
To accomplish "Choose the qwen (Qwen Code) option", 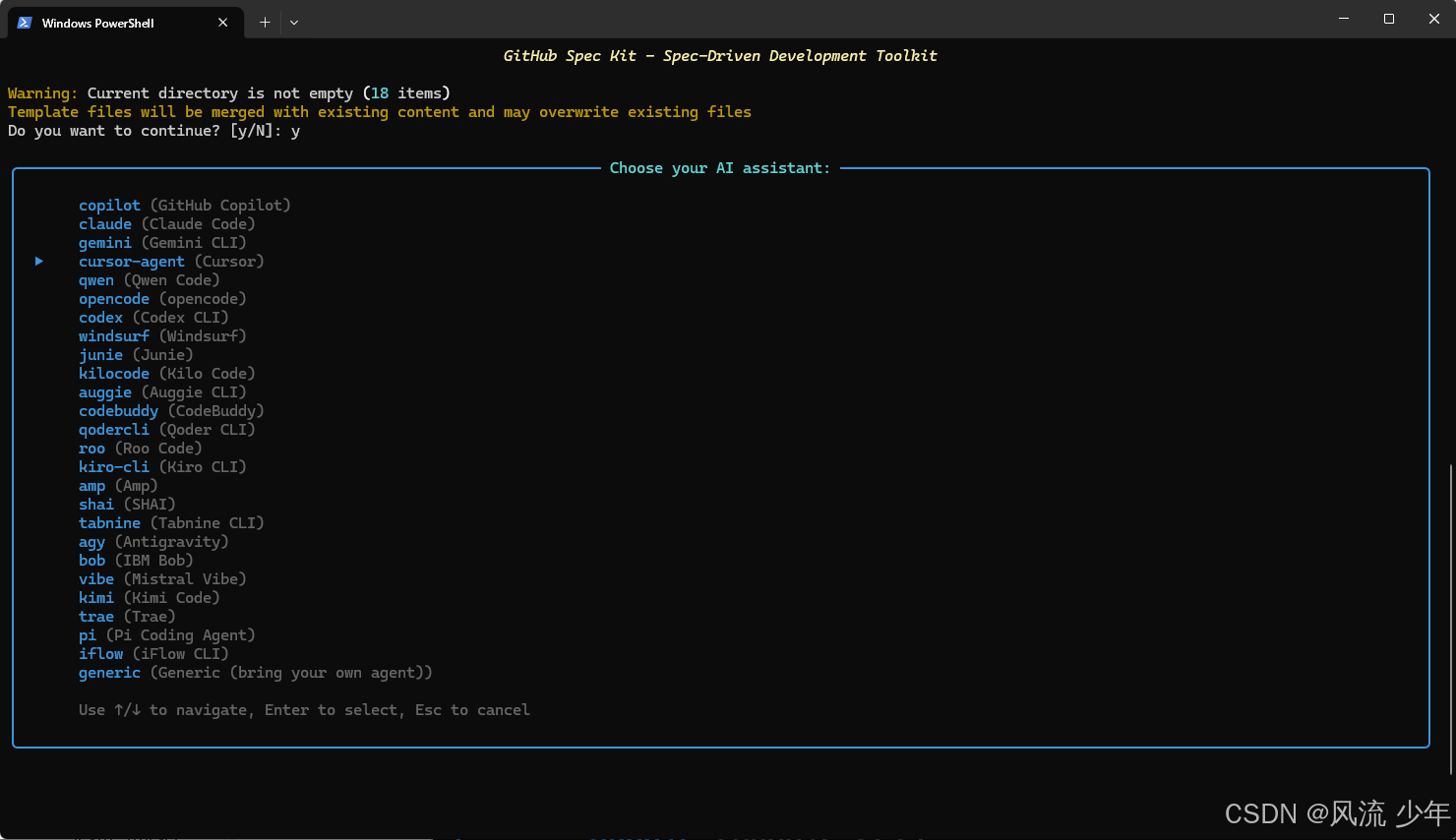I will 150,280.
